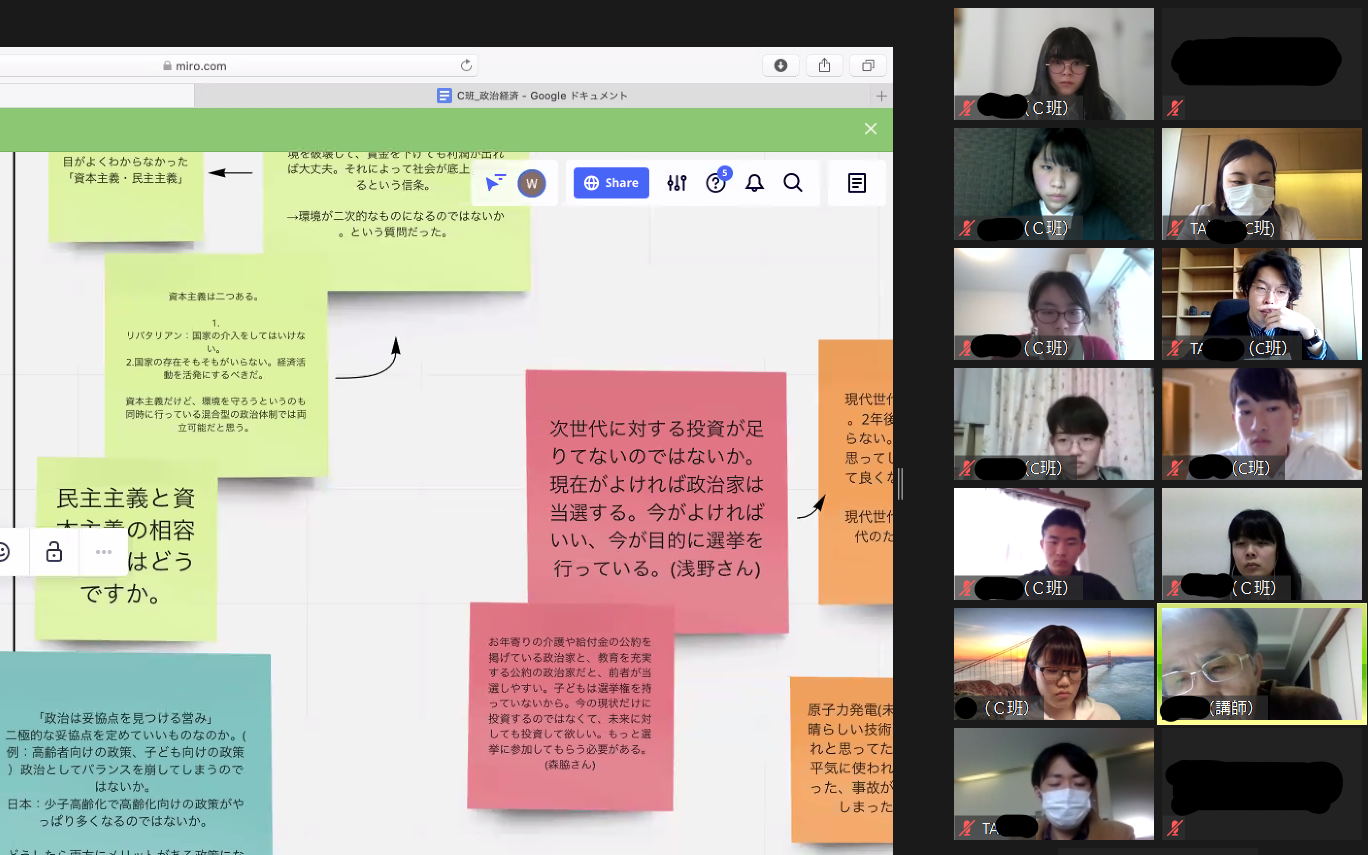
Task: Open a new Safari tab with plus
Action: click(x=881, y=96)
